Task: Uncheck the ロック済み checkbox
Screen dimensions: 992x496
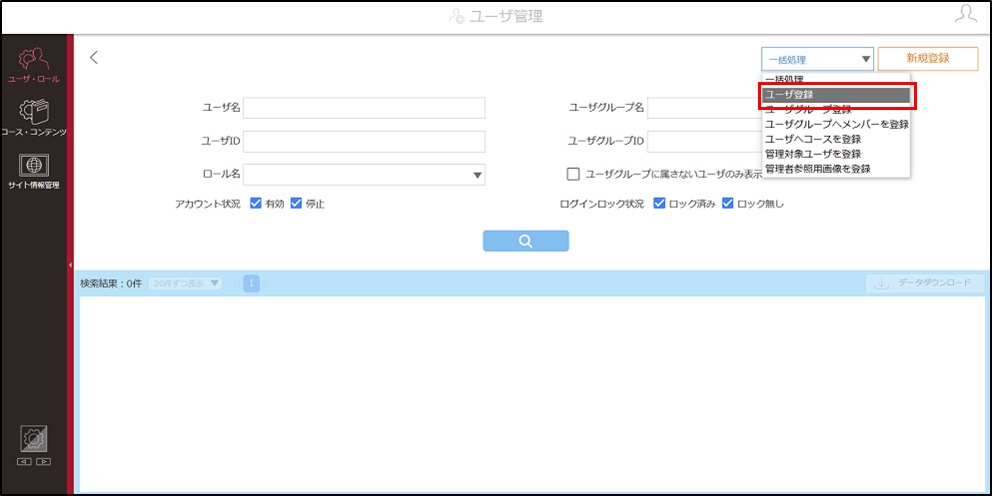Action: pyautogui.click(x=659, y=204)
